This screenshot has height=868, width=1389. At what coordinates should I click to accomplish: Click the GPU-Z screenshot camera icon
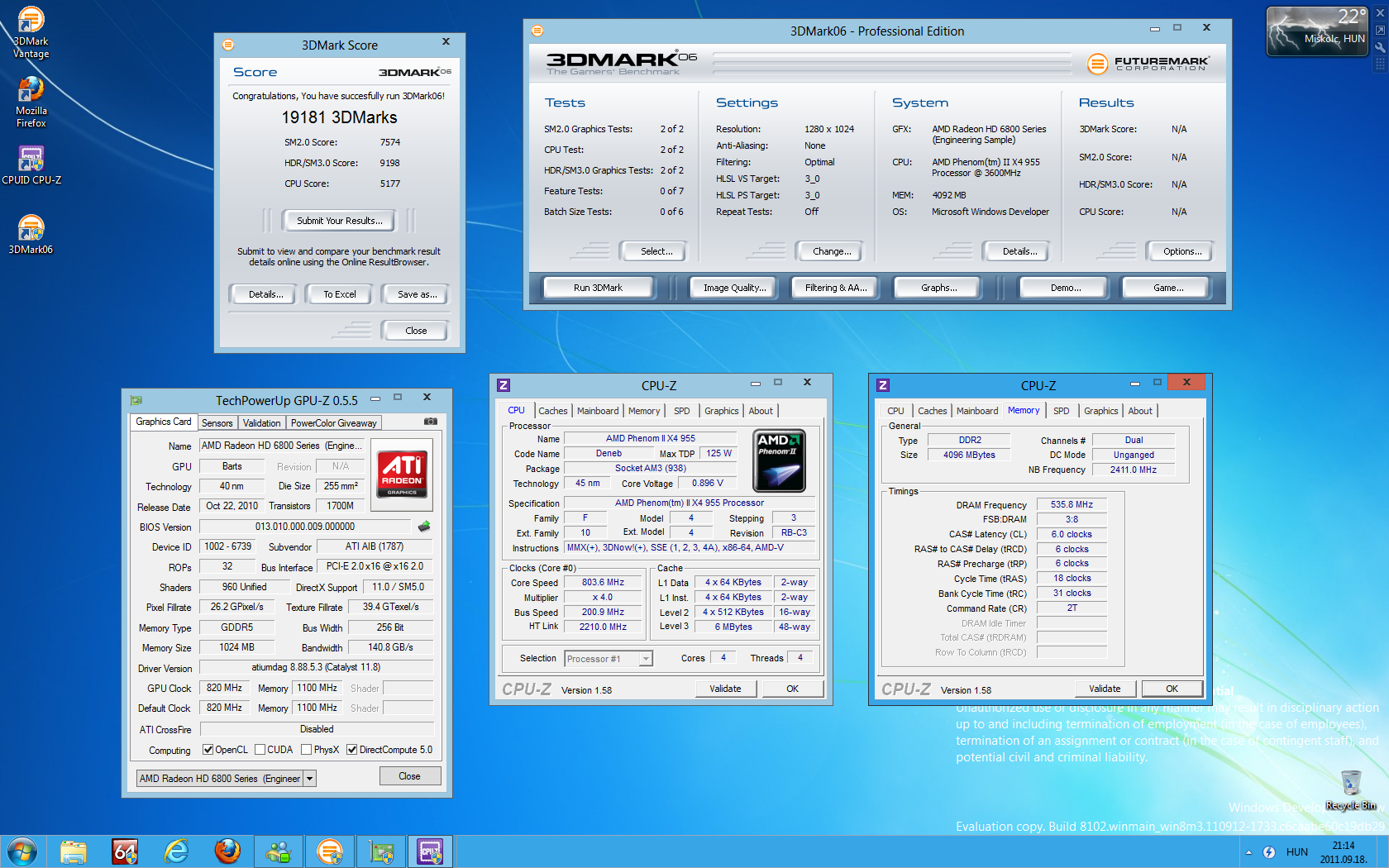tap(431, 422)
